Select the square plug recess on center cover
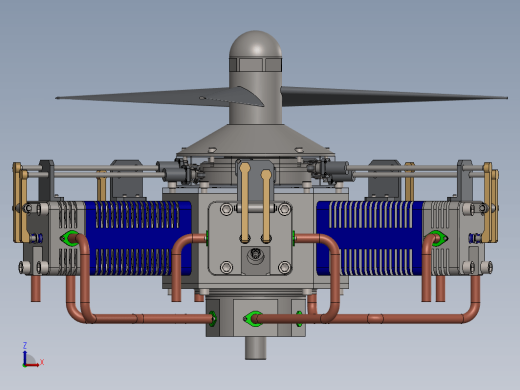The image size is (520, 390). (255, 260)
